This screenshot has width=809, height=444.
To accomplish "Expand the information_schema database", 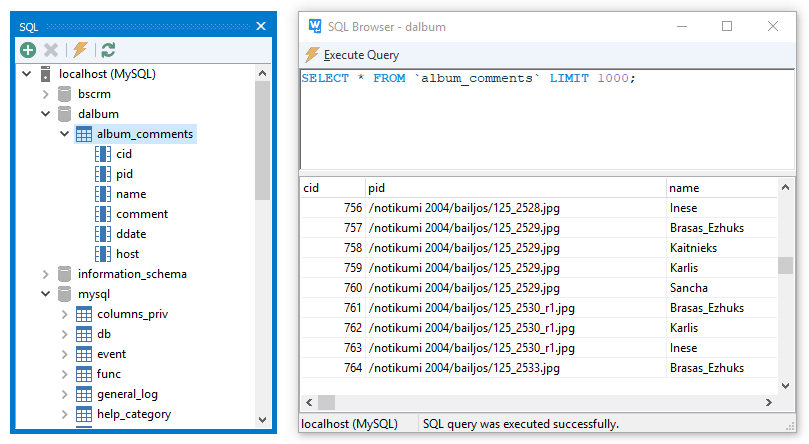I will click(46, 274).
